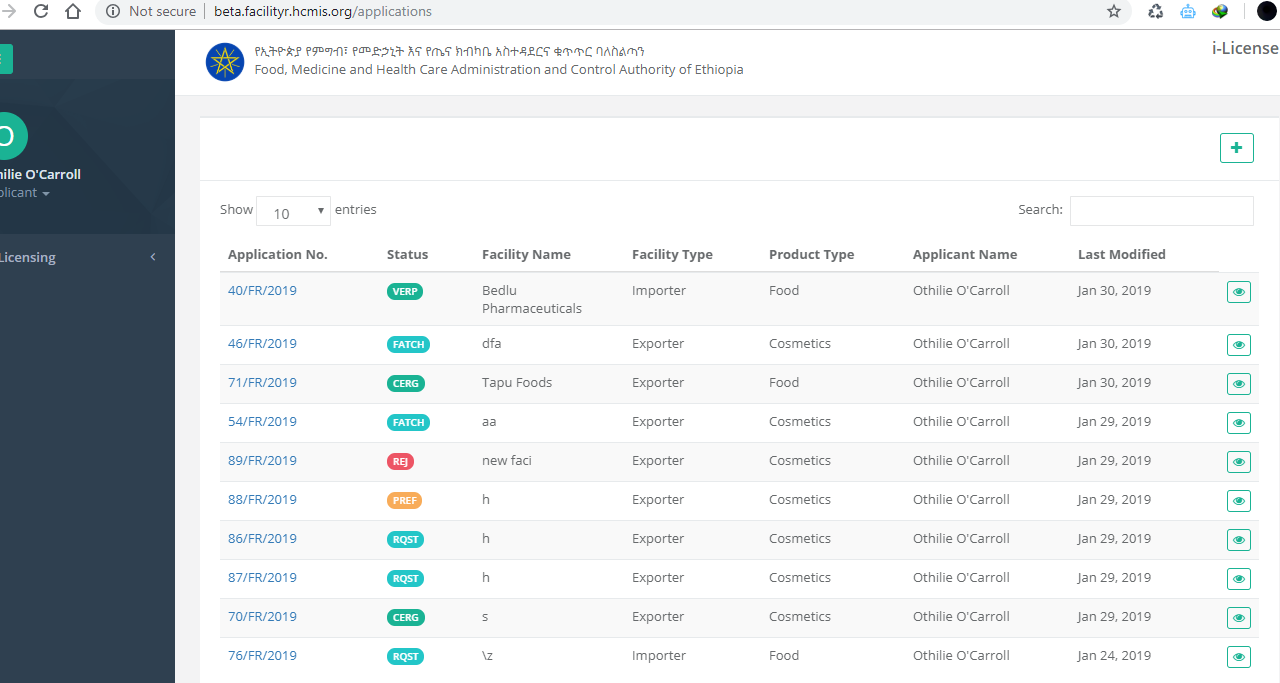Expand the Licensing sidebar chevron
Screen dimensions: 1280x683
[x=153, y=257]
